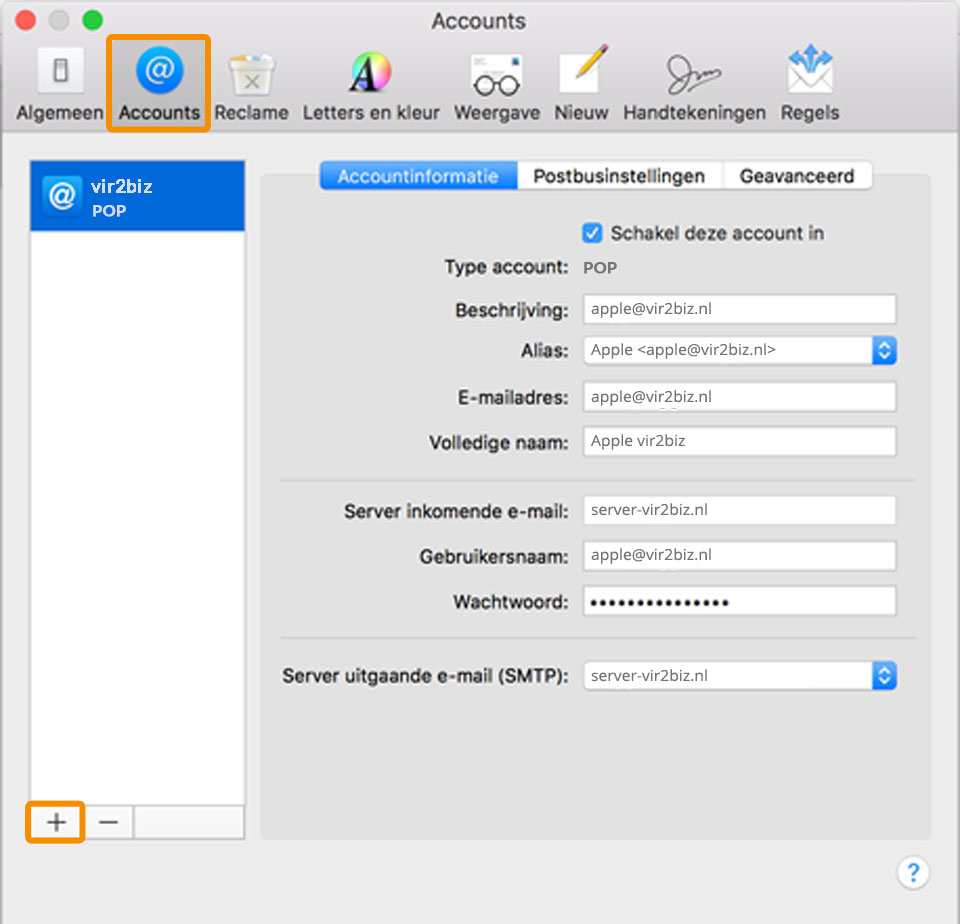Screen dimensions: 960x924
Task: Uncheck 'Schakel deze account in' checkbox
Action: [593, 233]
